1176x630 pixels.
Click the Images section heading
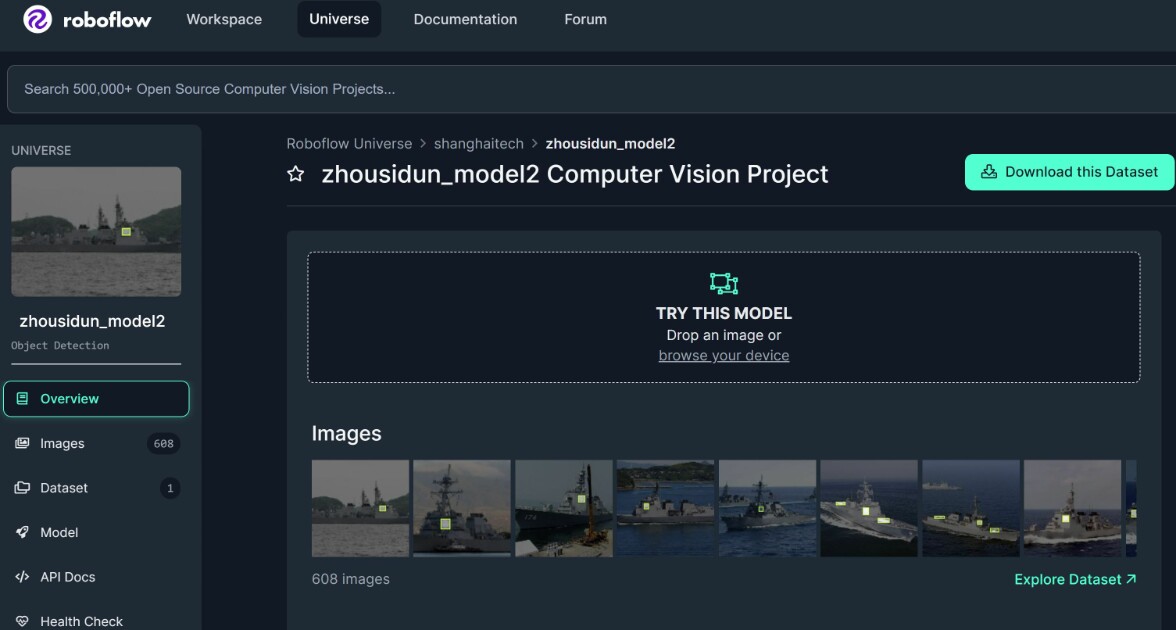point(346,434)
